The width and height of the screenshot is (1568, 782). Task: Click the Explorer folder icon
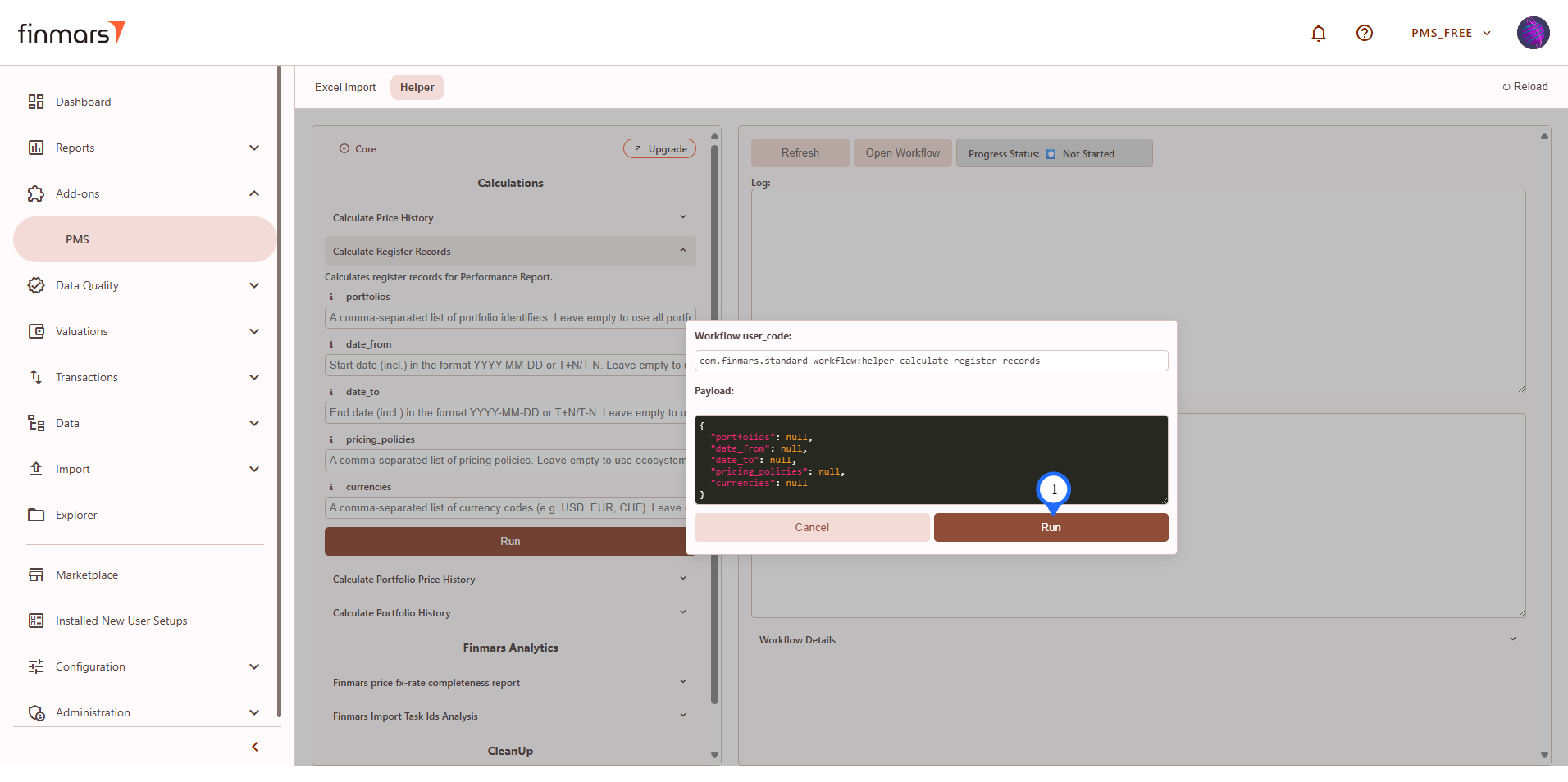point(36,515)
